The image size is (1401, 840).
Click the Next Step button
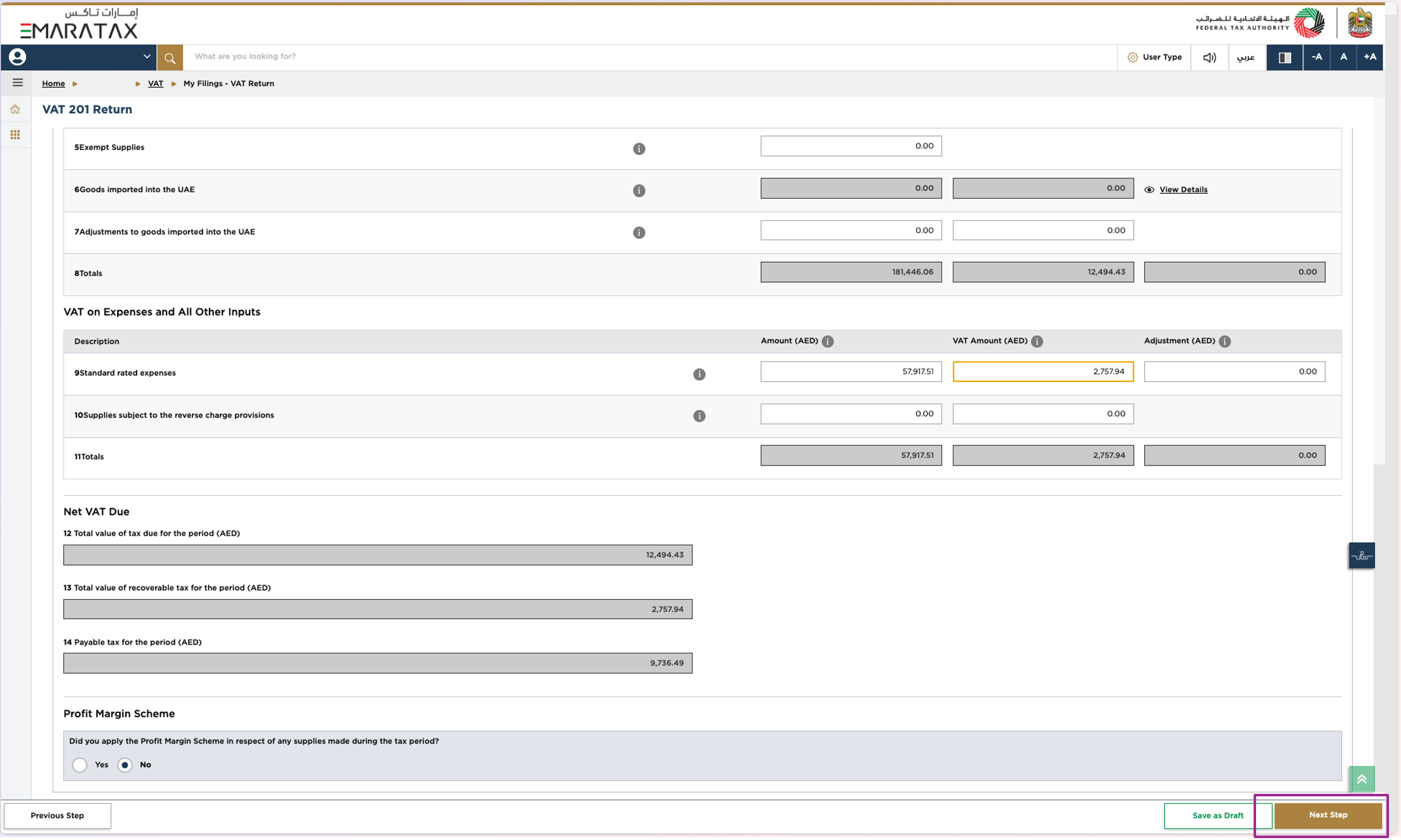(x=1328, y=815)
